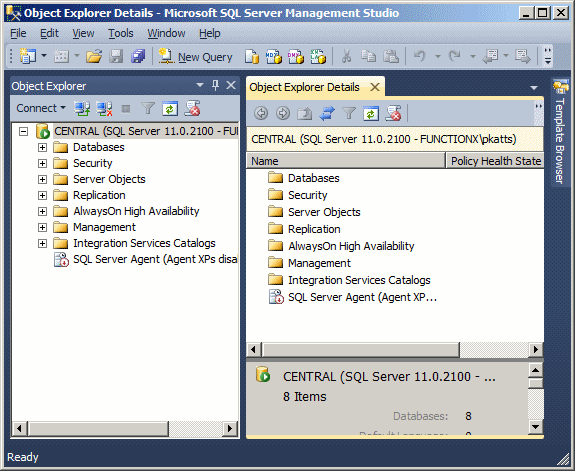Open the Undo history dropdown arrow
Image resolution: width=575 pixels, height=471 pixels.
[x=438, y=56]
